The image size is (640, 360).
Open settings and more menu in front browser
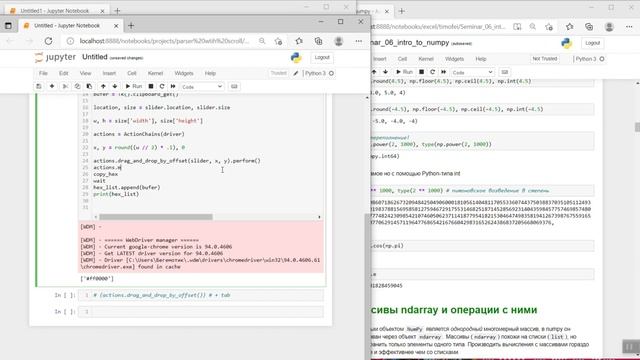pyautogui.click(x=358, y=41)
